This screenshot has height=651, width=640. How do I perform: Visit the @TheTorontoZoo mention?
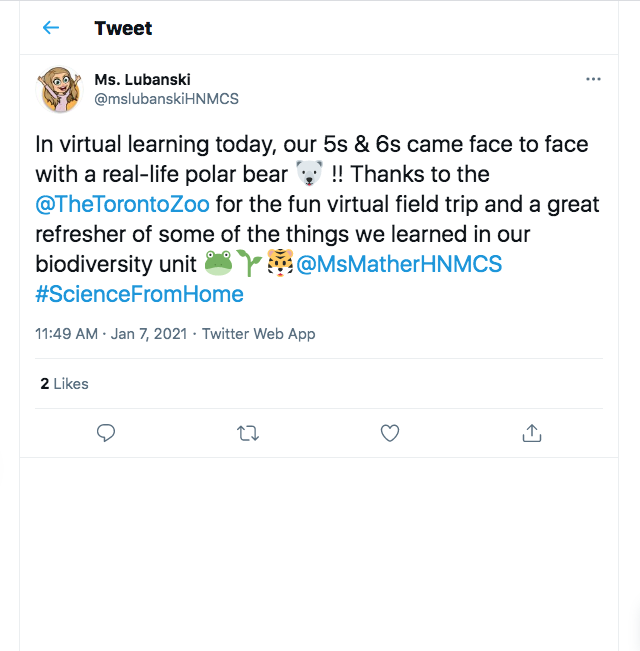122,204
